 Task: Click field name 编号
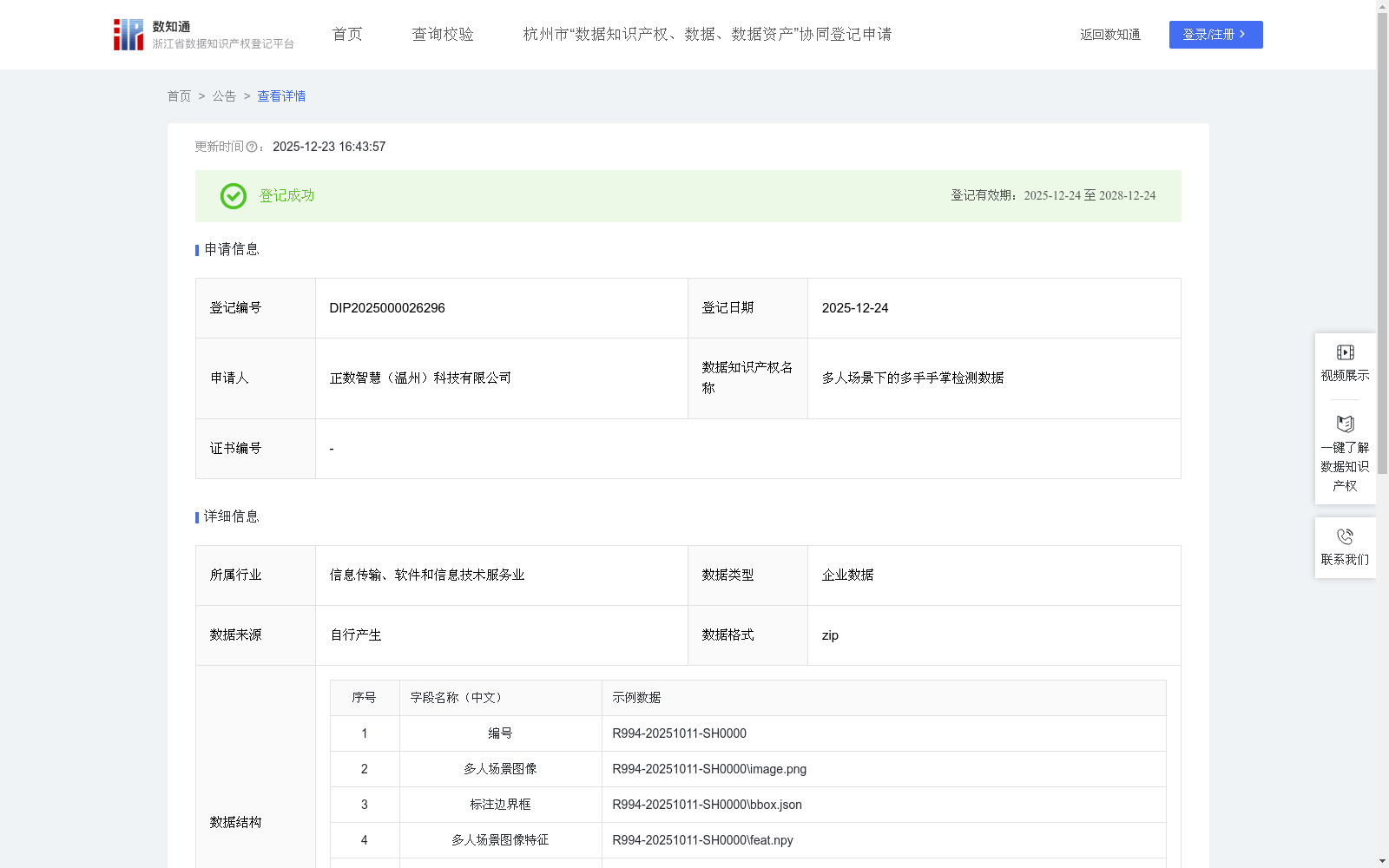tap(500, 733)
